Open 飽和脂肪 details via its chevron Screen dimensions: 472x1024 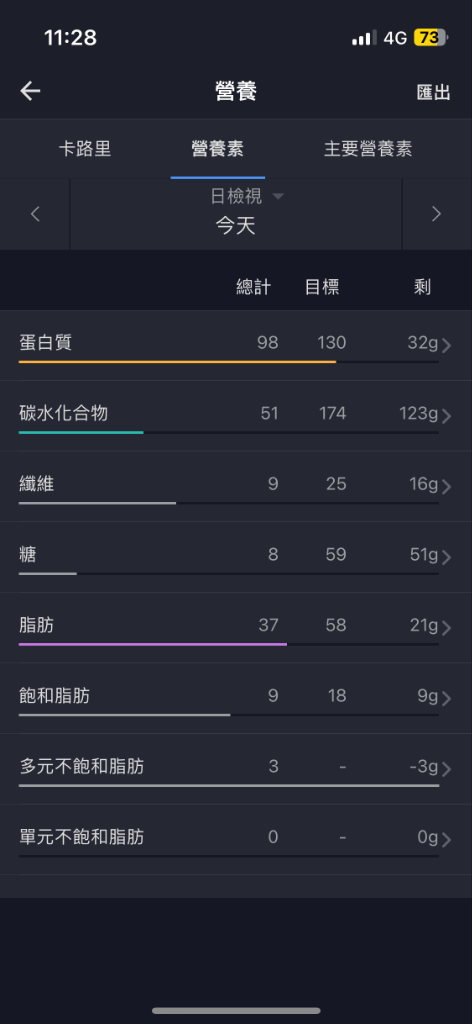click(447, 698)
